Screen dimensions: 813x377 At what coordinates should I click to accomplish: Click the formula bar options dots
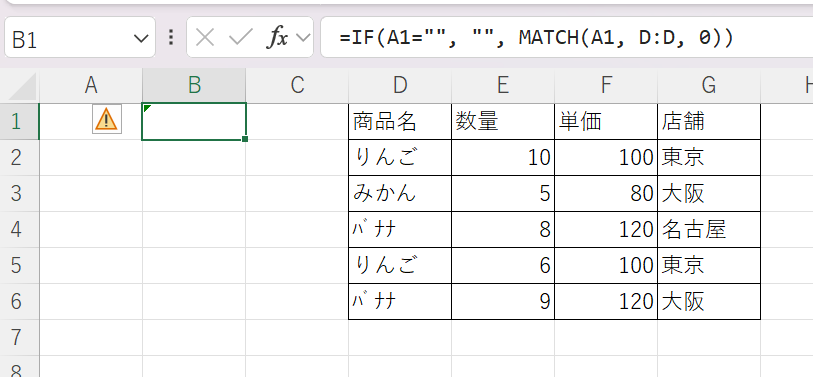[x=171, y=37]
